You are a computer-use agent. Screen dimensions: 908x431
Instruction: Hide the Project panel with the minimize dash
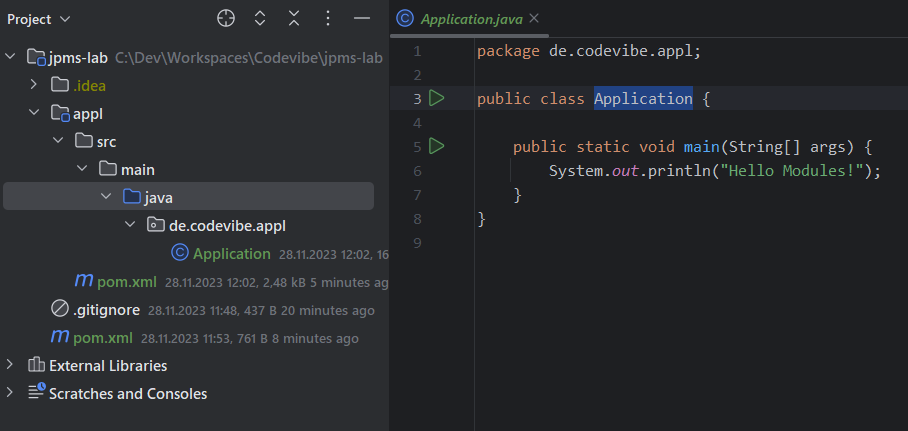pos(362,19)
